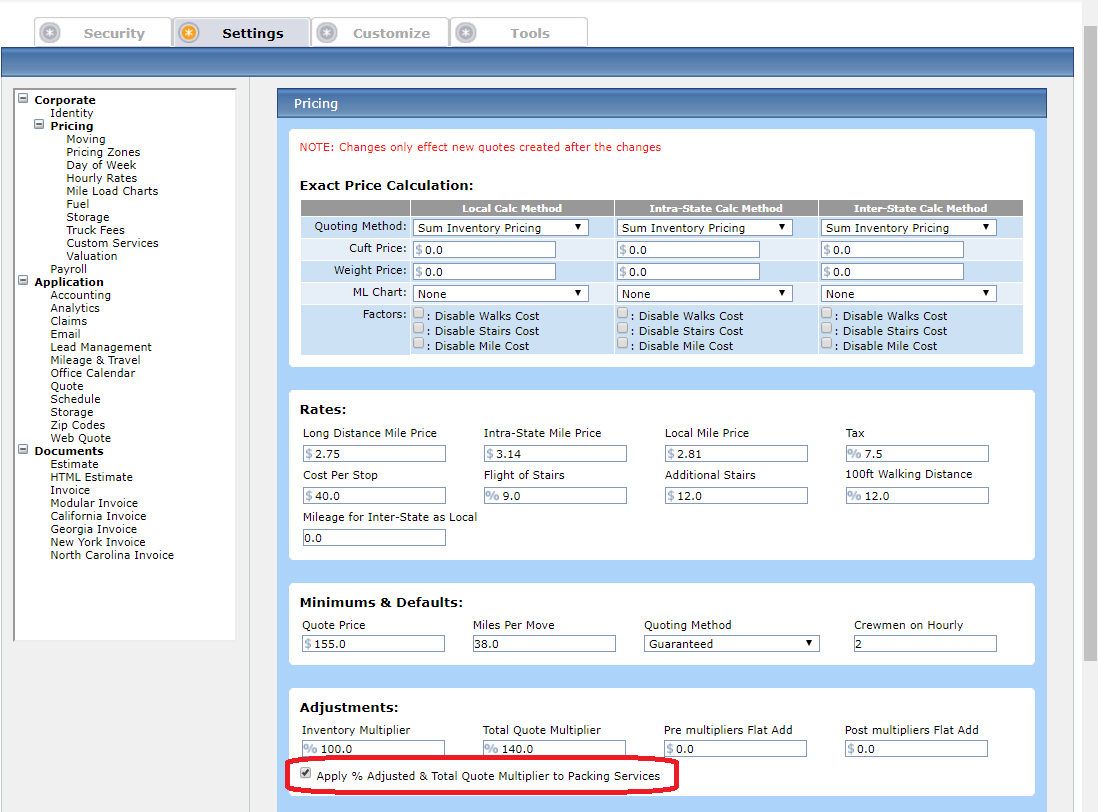Click the Inter-State Weight Price field
This screenshot has height=812, width=1098.
(x=892, y=272)
